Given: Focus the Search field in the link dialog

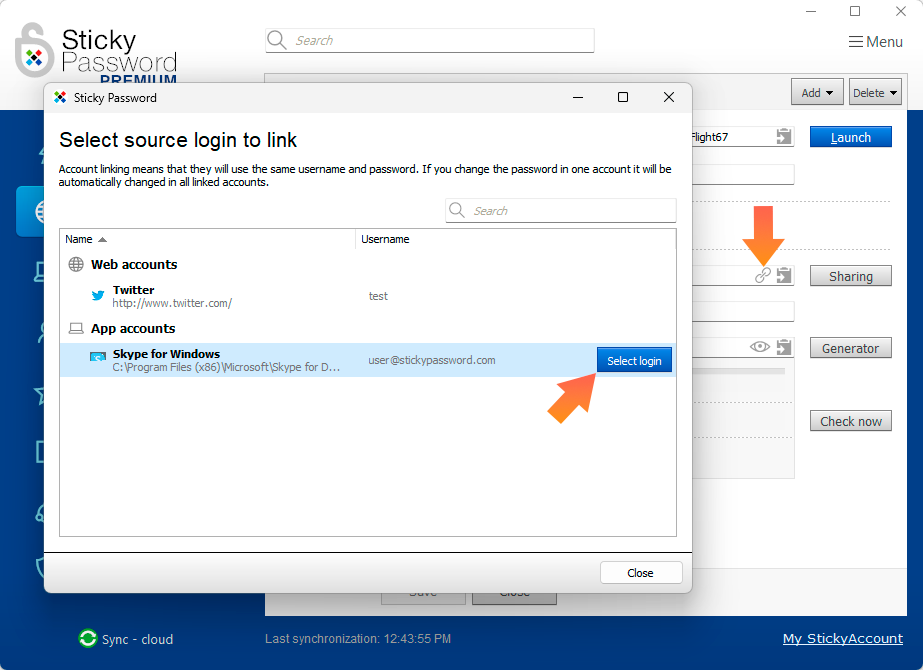Looking at the screenshot, I should tap(561, 210).
